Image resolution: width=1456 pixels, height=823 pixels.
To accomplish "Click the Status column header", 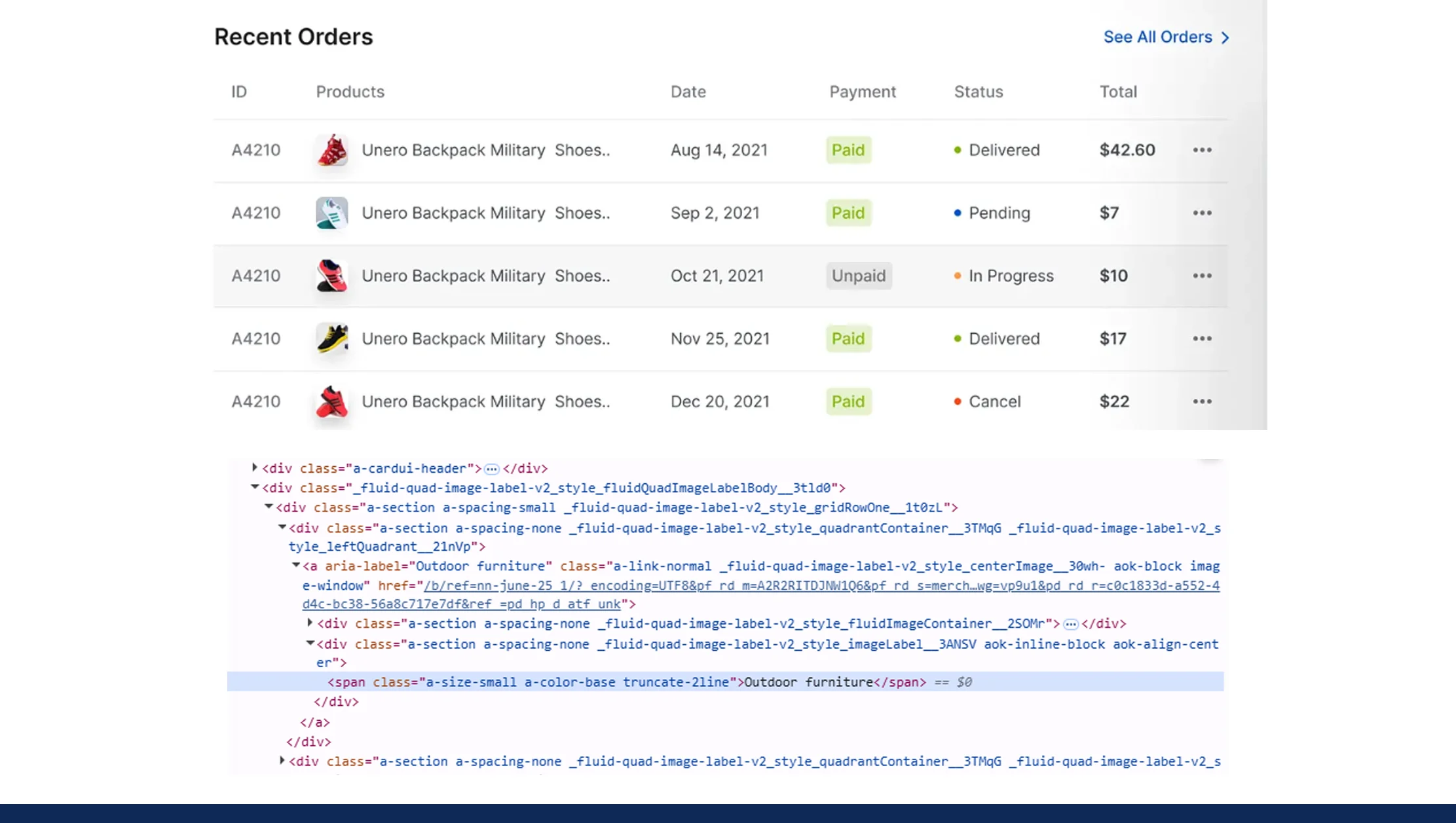I will tap(978, 92).
